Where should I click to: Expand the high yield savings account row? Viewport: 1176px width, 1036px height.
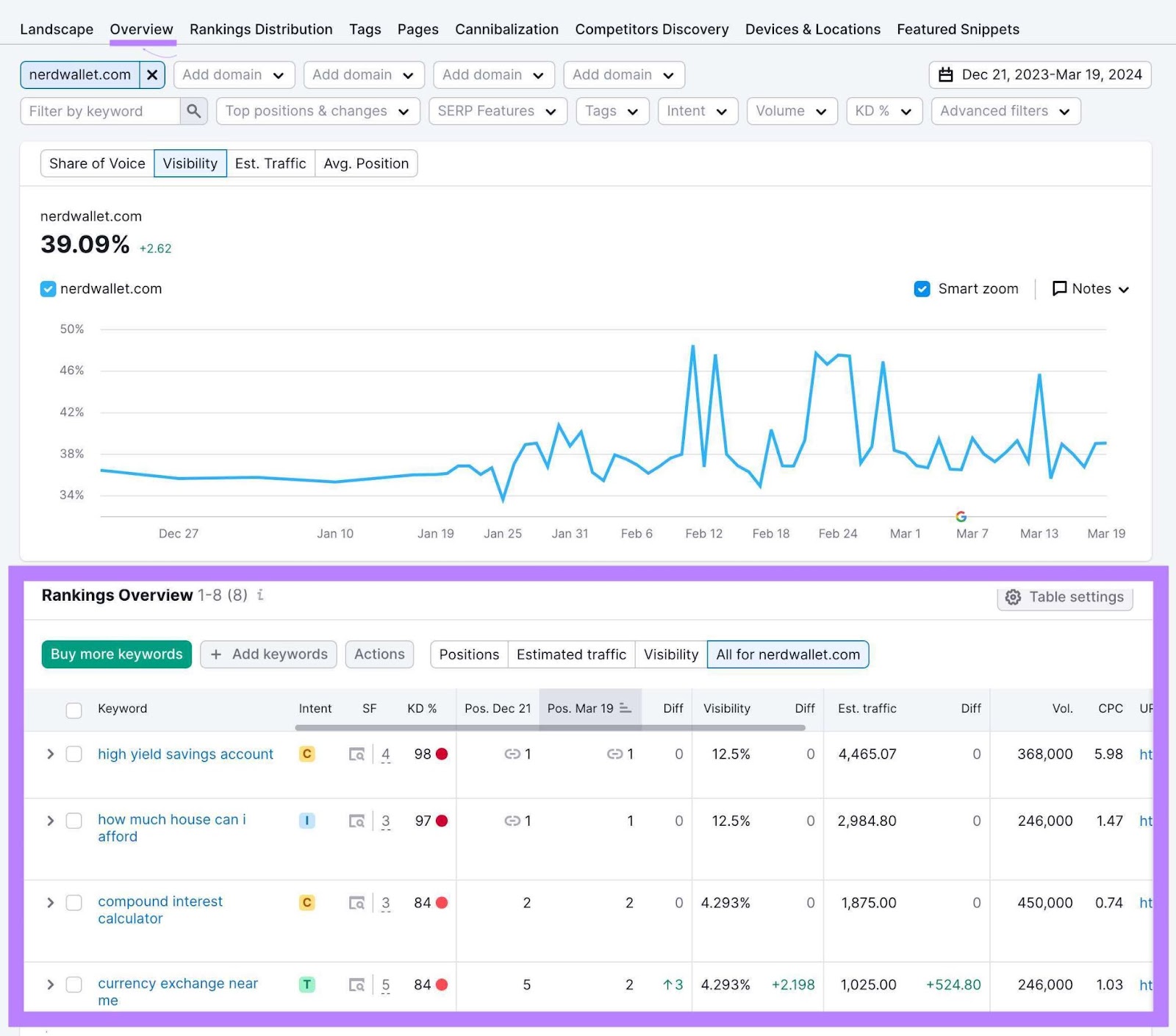(50, 754)
